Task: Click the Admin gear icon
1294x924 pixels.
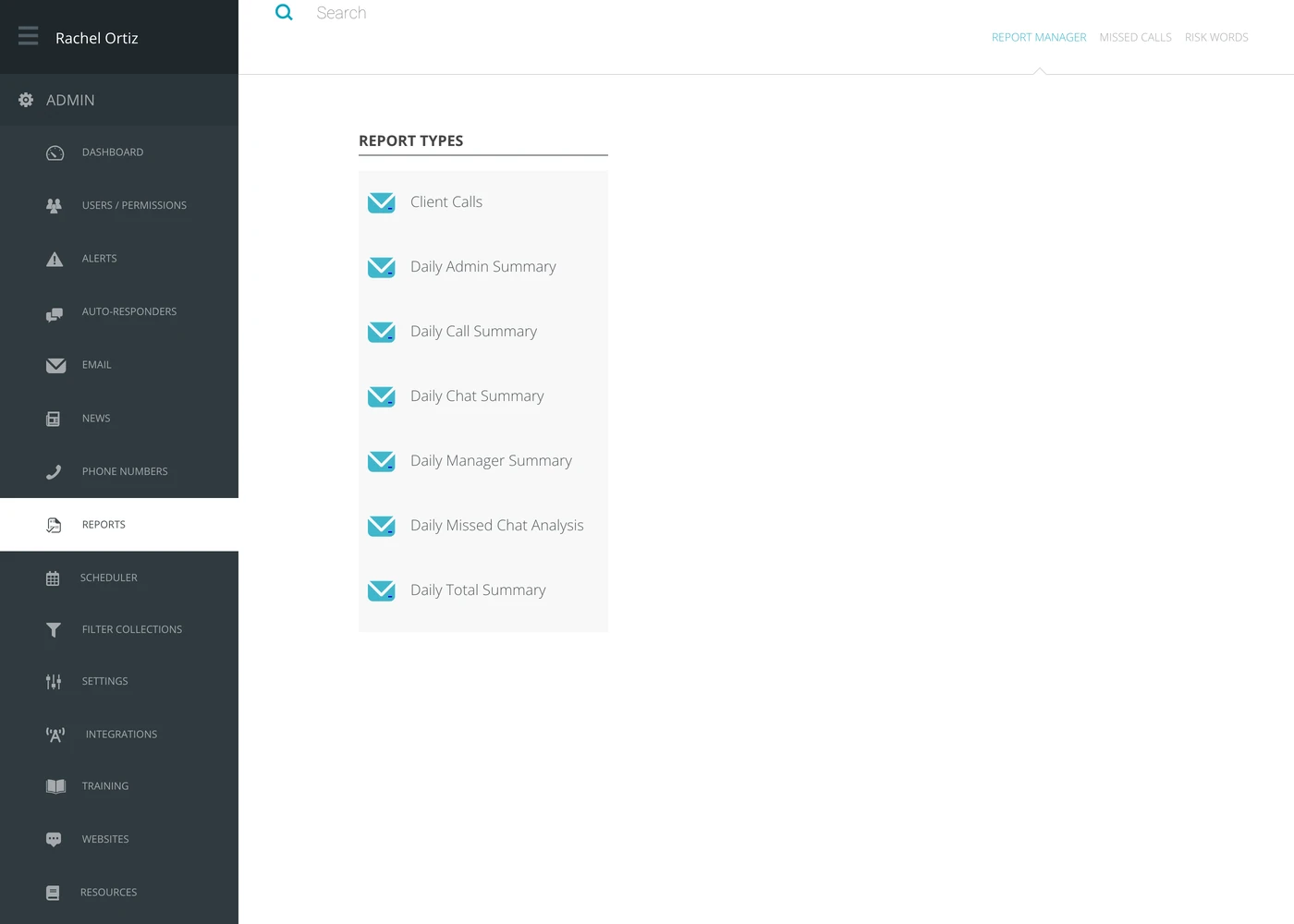Action: [26, 100]
